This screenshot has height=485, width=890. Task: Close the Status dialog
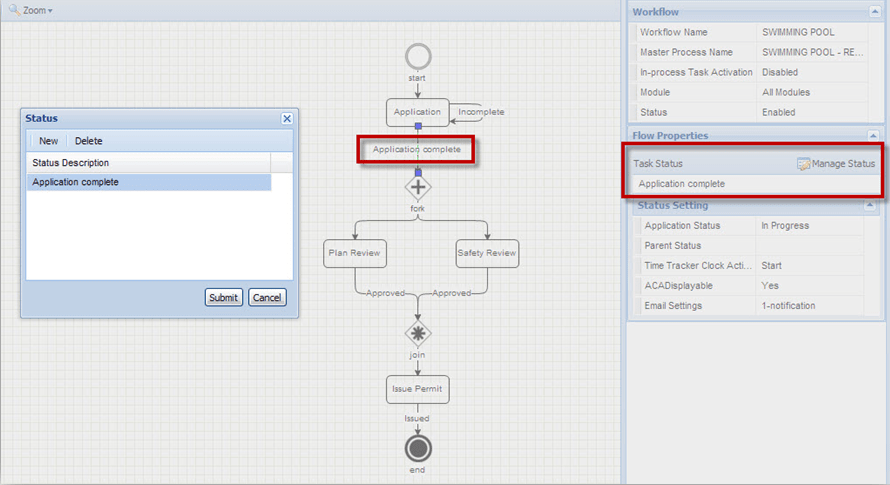click(287, 118)
